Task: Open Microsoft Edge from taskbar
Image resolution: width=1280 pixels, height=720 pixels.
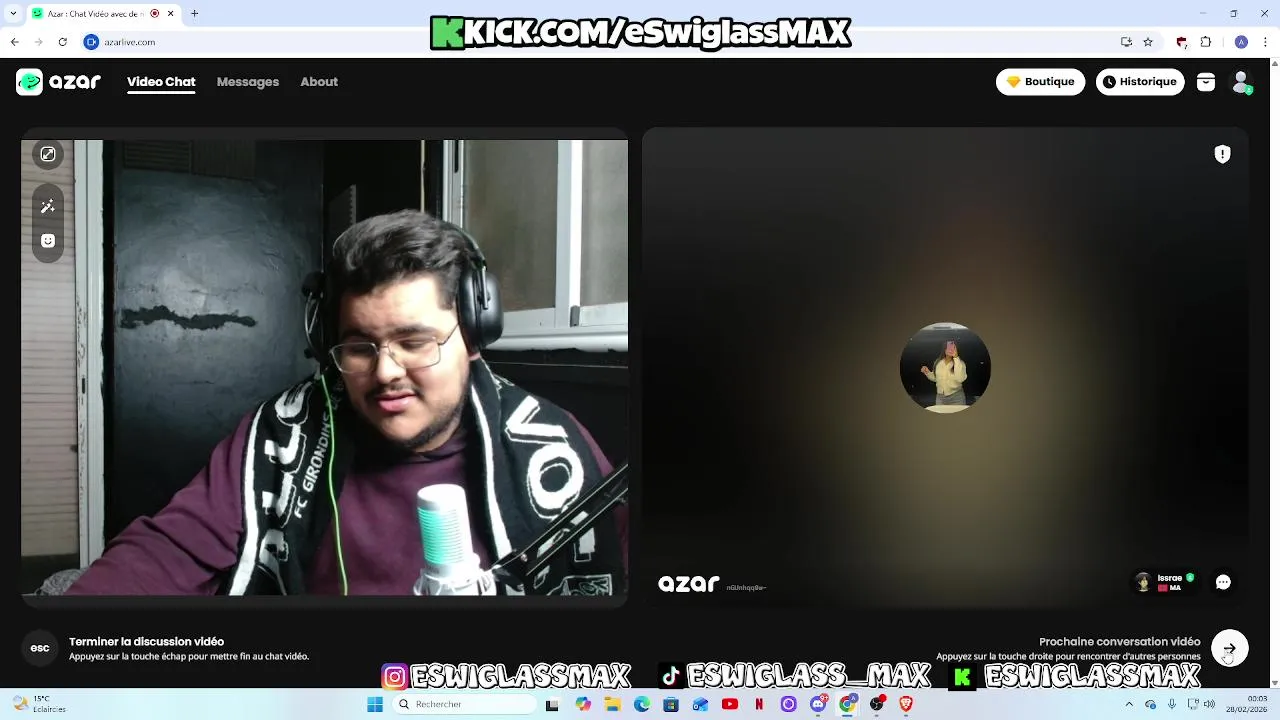Action: click(x=641, y=704)
